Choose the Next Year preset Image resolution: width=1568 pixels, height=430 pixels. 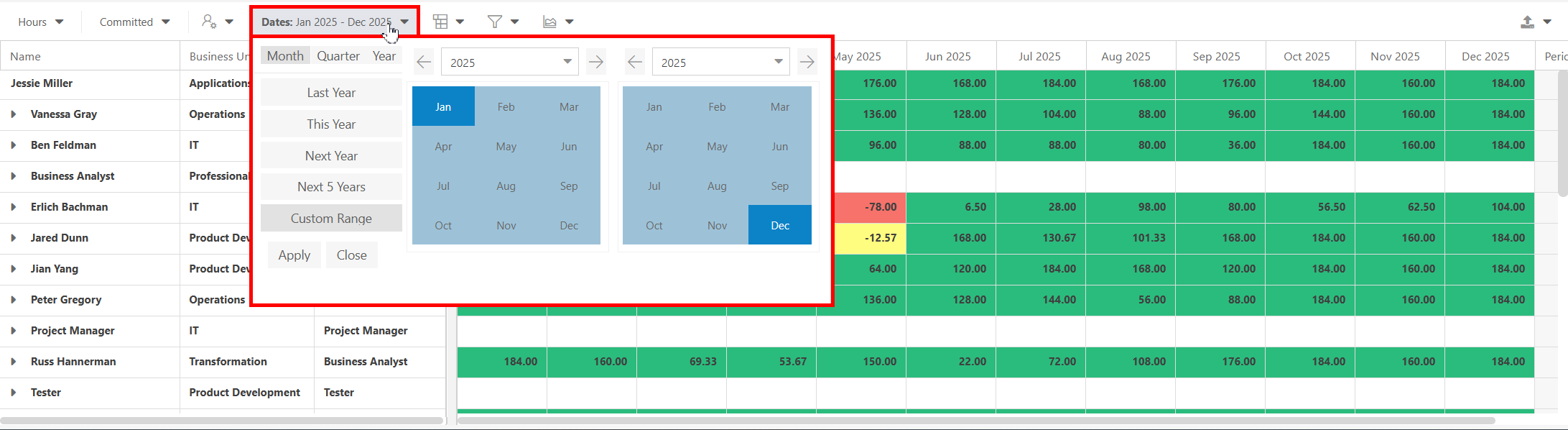point(331,156)
